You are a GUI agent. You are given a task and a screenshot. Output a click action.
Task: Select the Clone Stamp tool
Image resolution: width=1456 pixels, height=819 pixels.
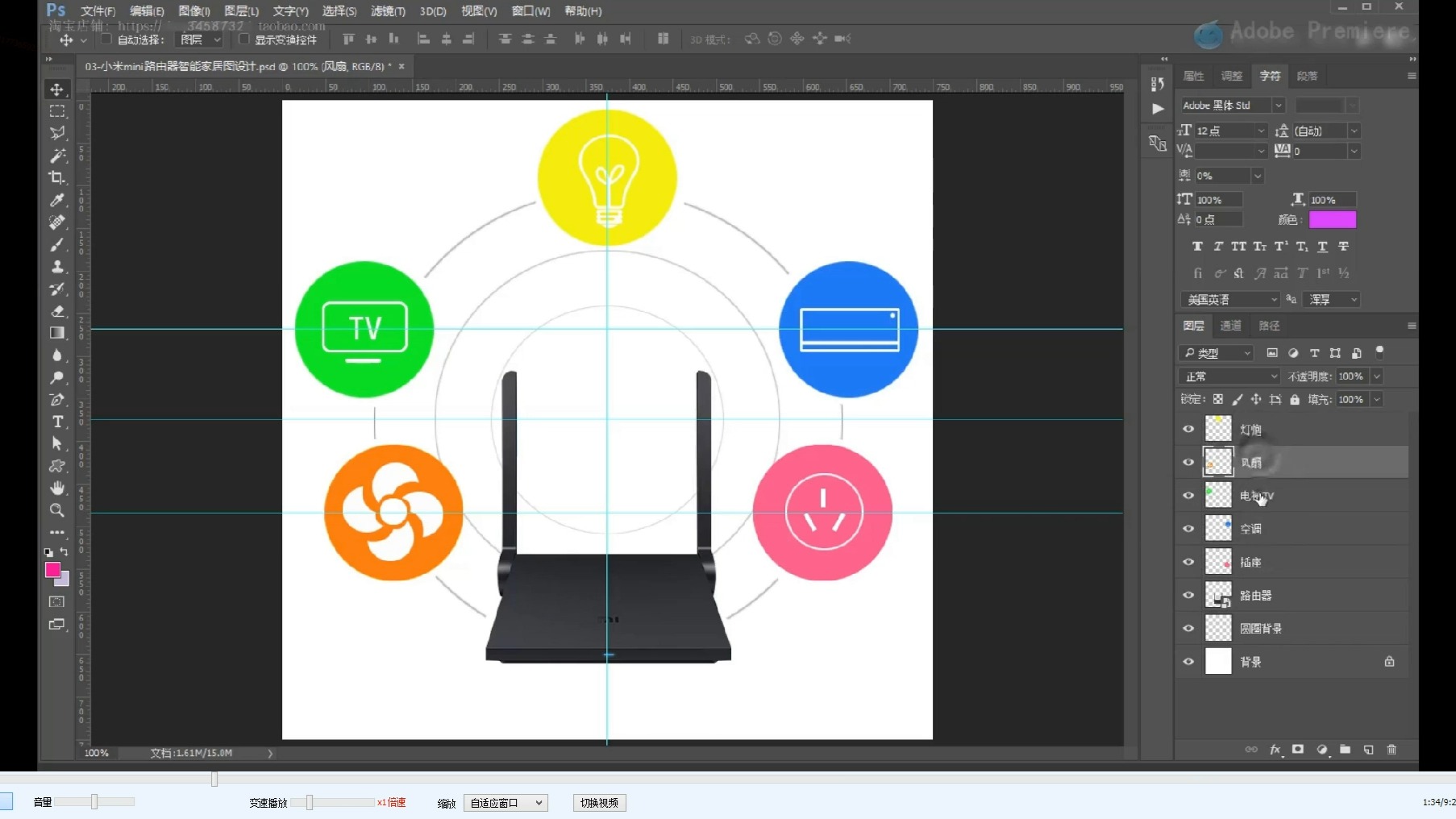[x=56, y=266]
